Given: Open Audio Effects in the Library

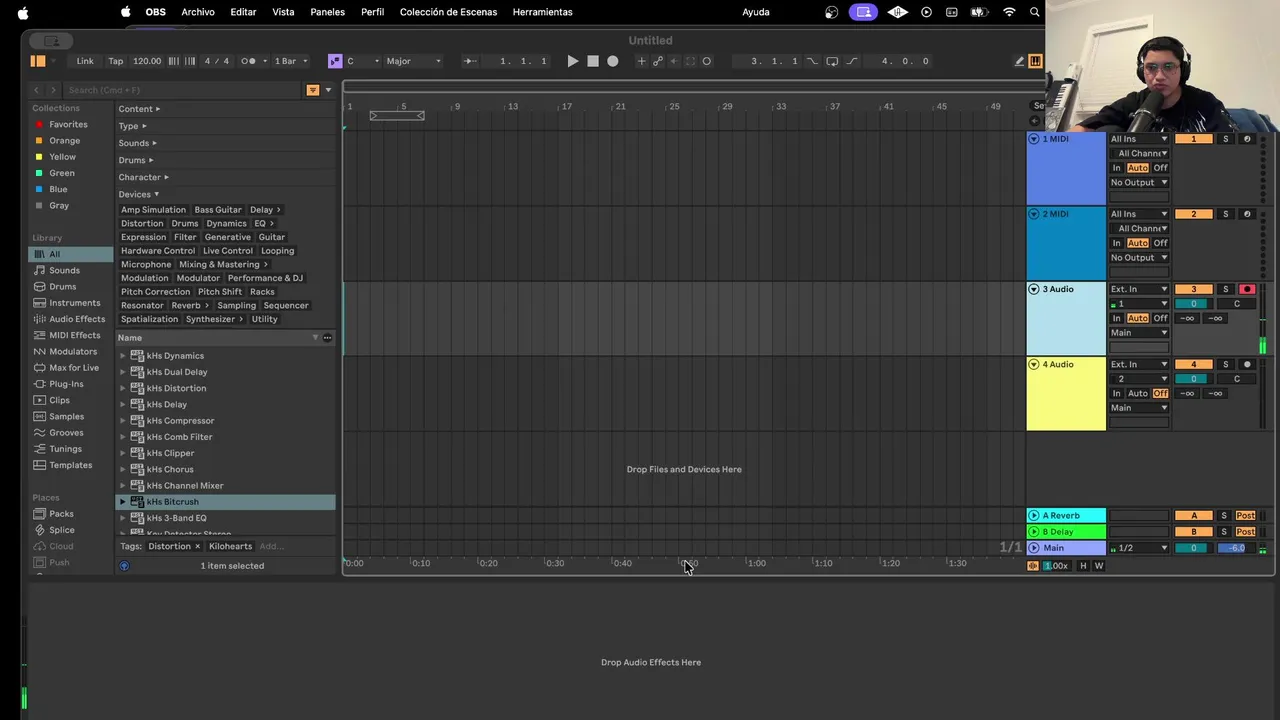Looking at the screenshot, I should pyautogui.click(x=76, y=319).
